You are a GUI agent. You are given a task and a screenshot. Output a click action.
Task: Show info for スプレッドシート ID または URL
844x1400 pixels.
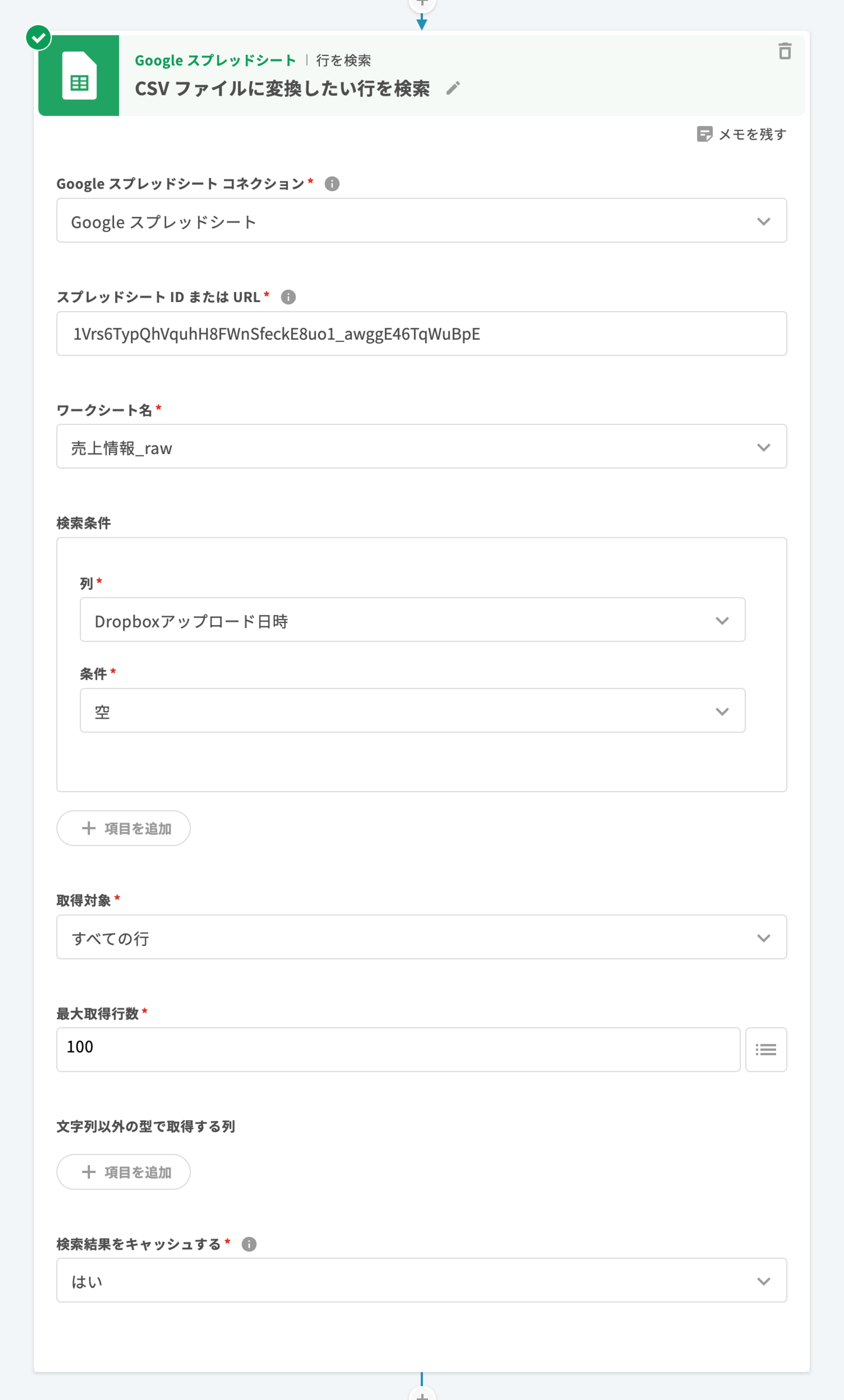[288, 297]
